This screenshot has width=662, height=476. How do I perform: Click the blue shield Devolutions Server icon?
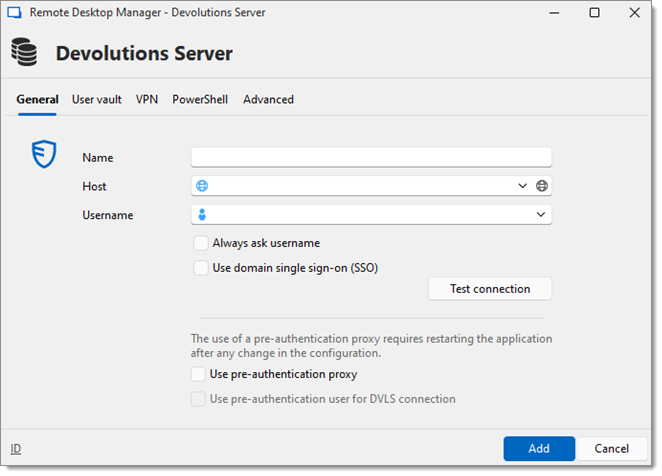pos(44,154)
